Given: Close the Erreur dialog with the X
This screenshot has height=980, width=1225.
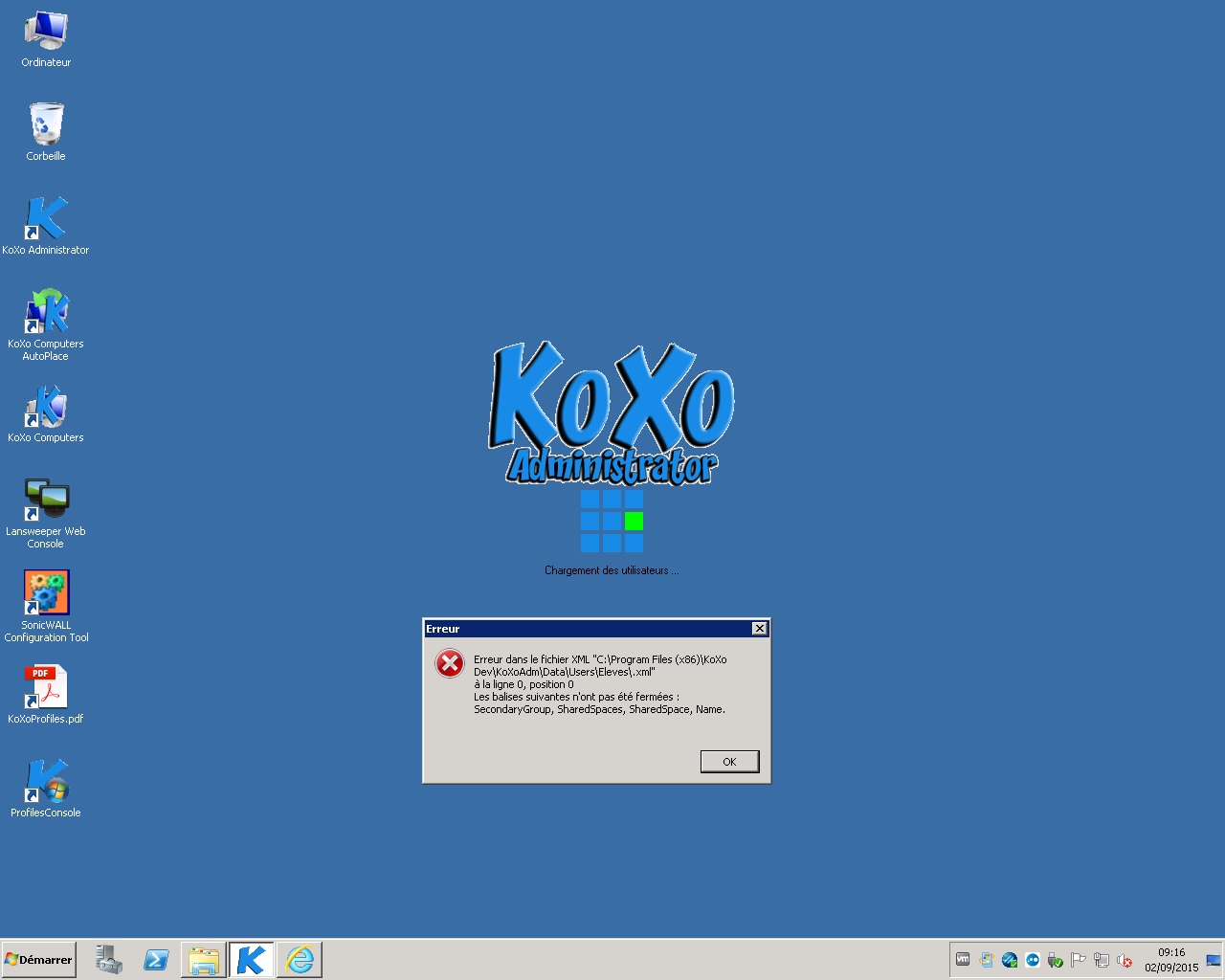Looking at the screenshot, I should [759, 629].
